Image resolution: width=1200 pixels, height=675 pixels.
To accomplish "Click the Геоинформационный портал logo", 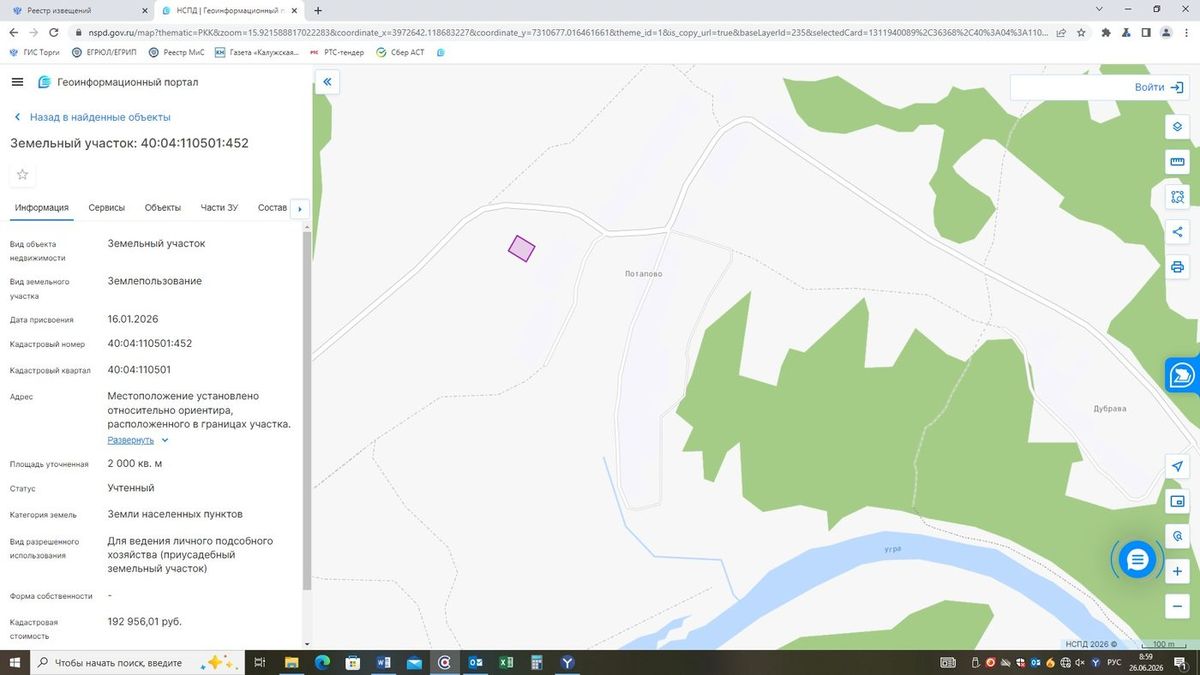I will [x=43, y=82].
